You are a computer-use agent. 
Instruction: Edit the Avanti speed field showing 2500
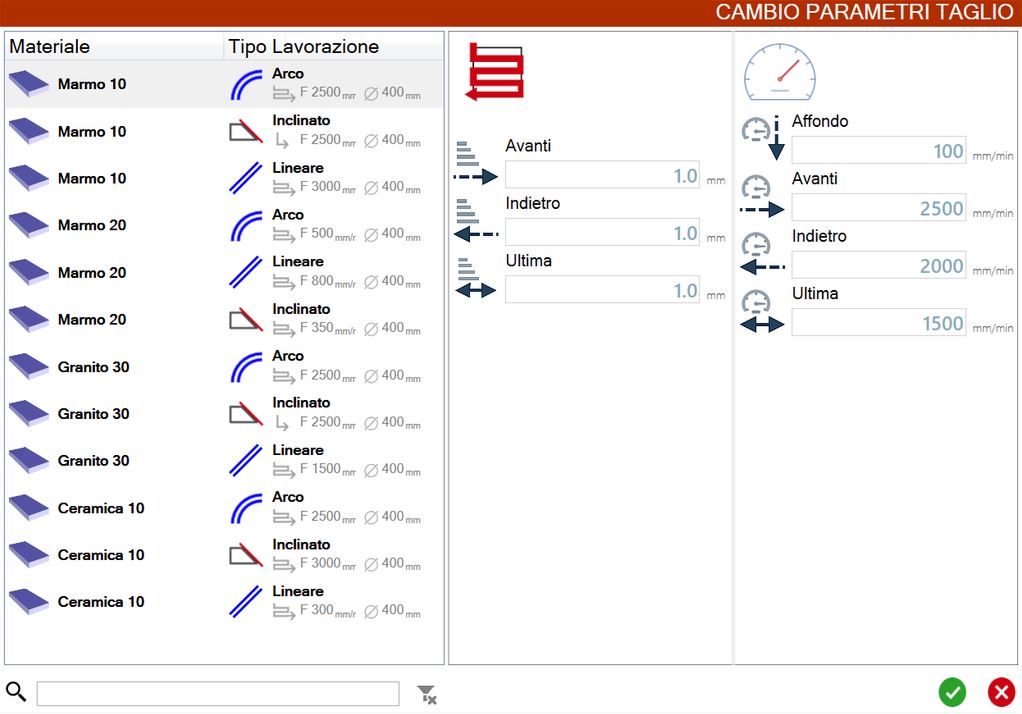coord(879,207)
